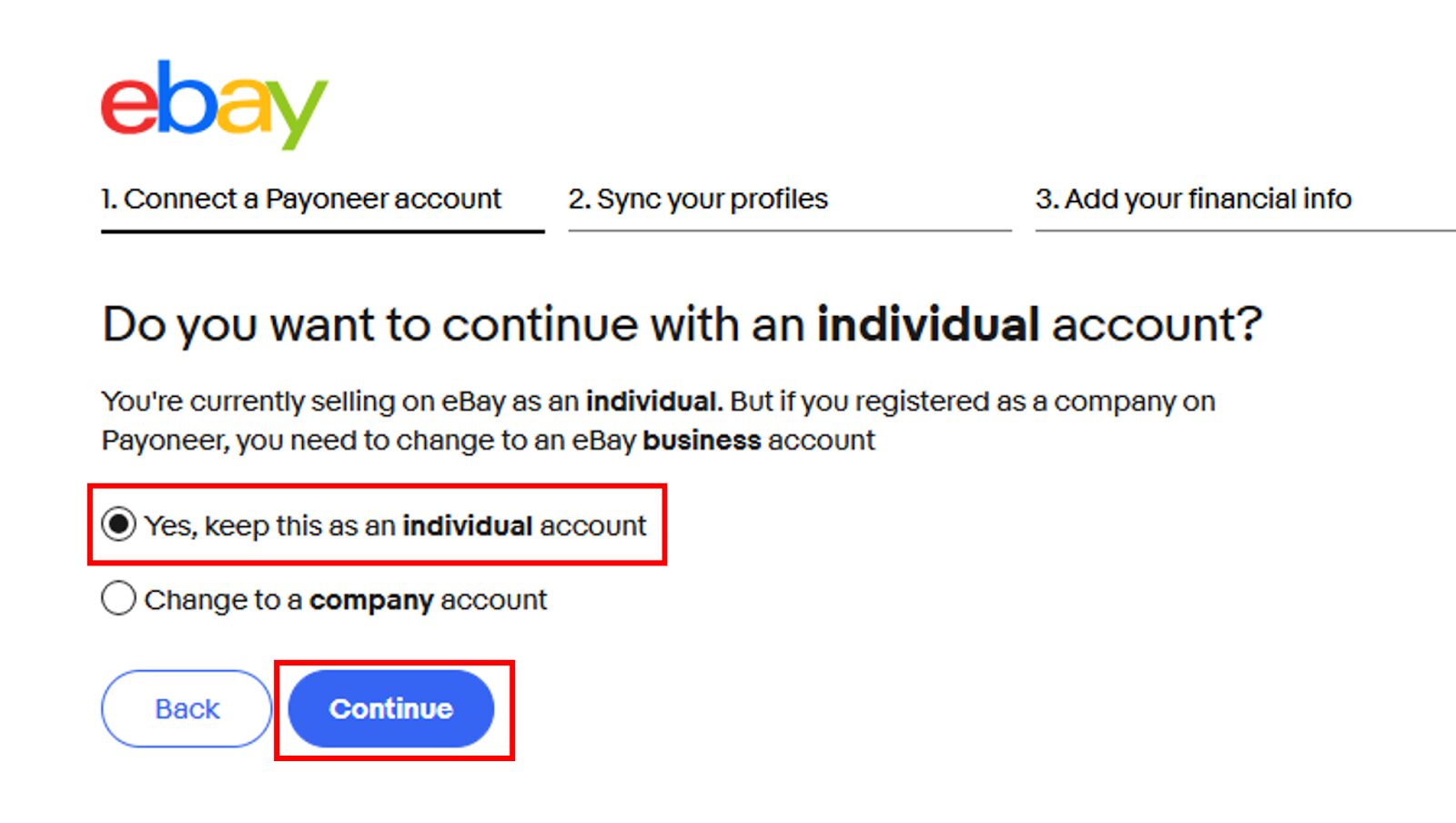Jump to step 3 Add your financial info

tap(1193, 198)
